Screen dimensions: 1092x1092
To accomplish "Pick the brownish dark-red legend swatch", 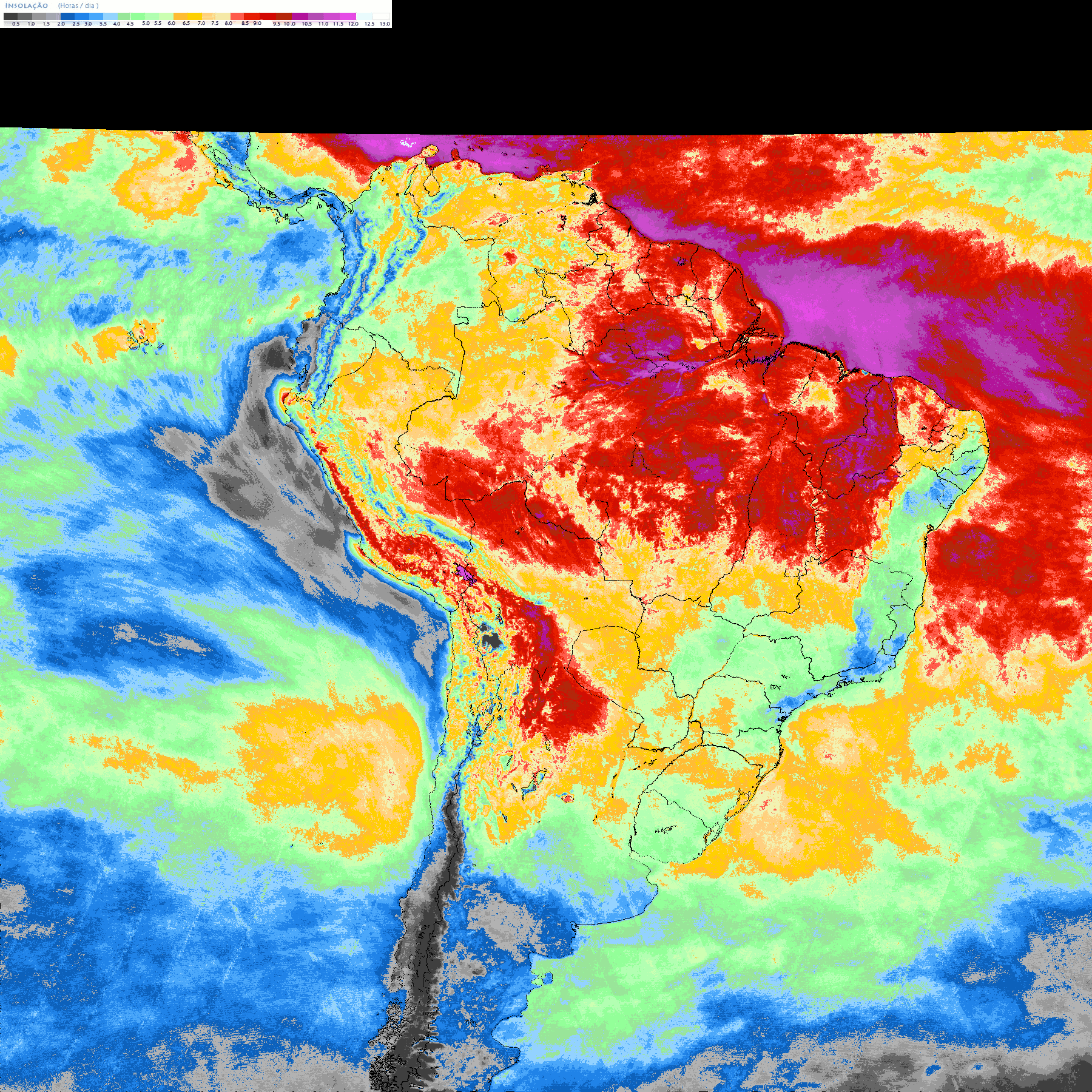I will pos(284,16).
